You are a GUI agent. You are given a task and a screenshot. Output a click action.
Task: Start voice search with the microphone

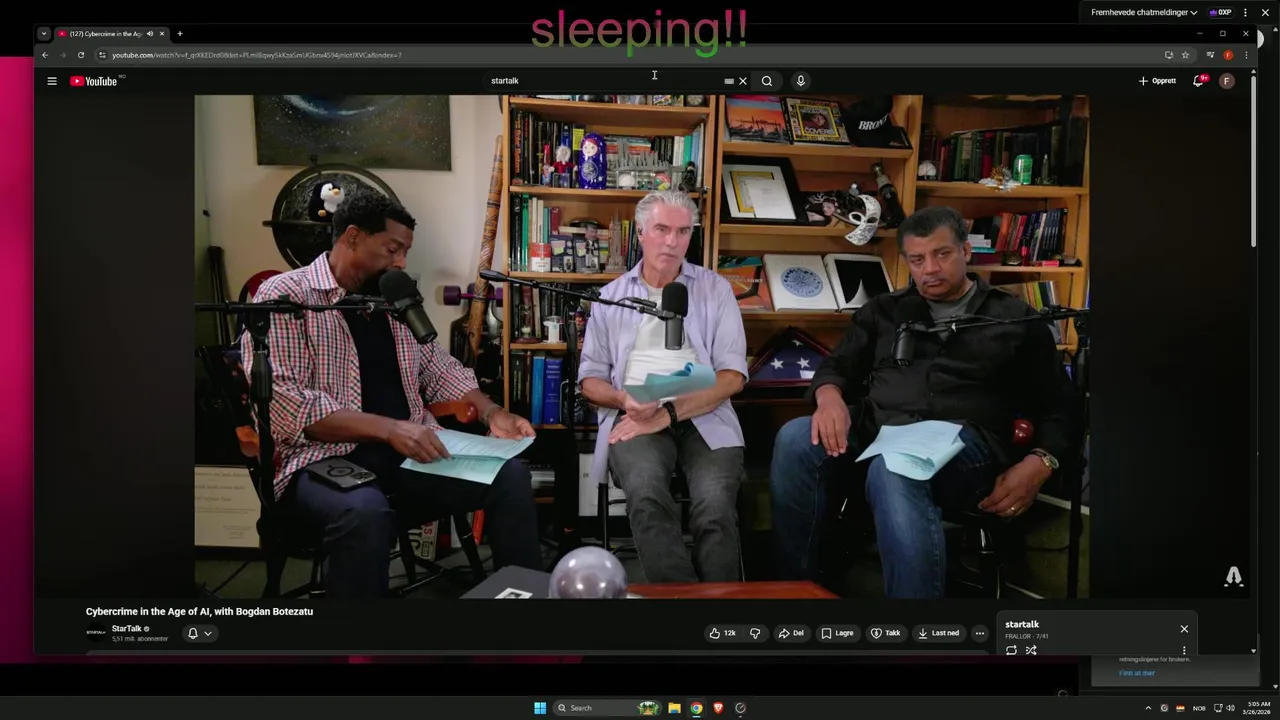click(x=800, y=81)
